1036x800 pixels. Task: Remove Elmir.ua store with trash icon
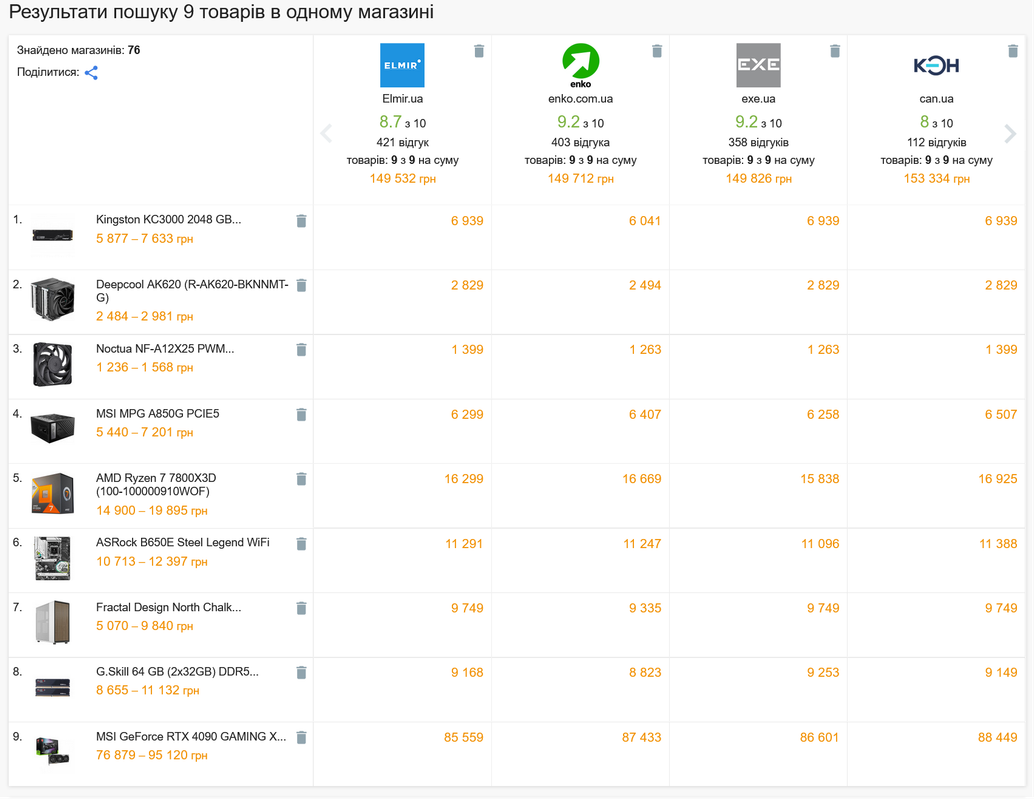click(x=479, y=51)
